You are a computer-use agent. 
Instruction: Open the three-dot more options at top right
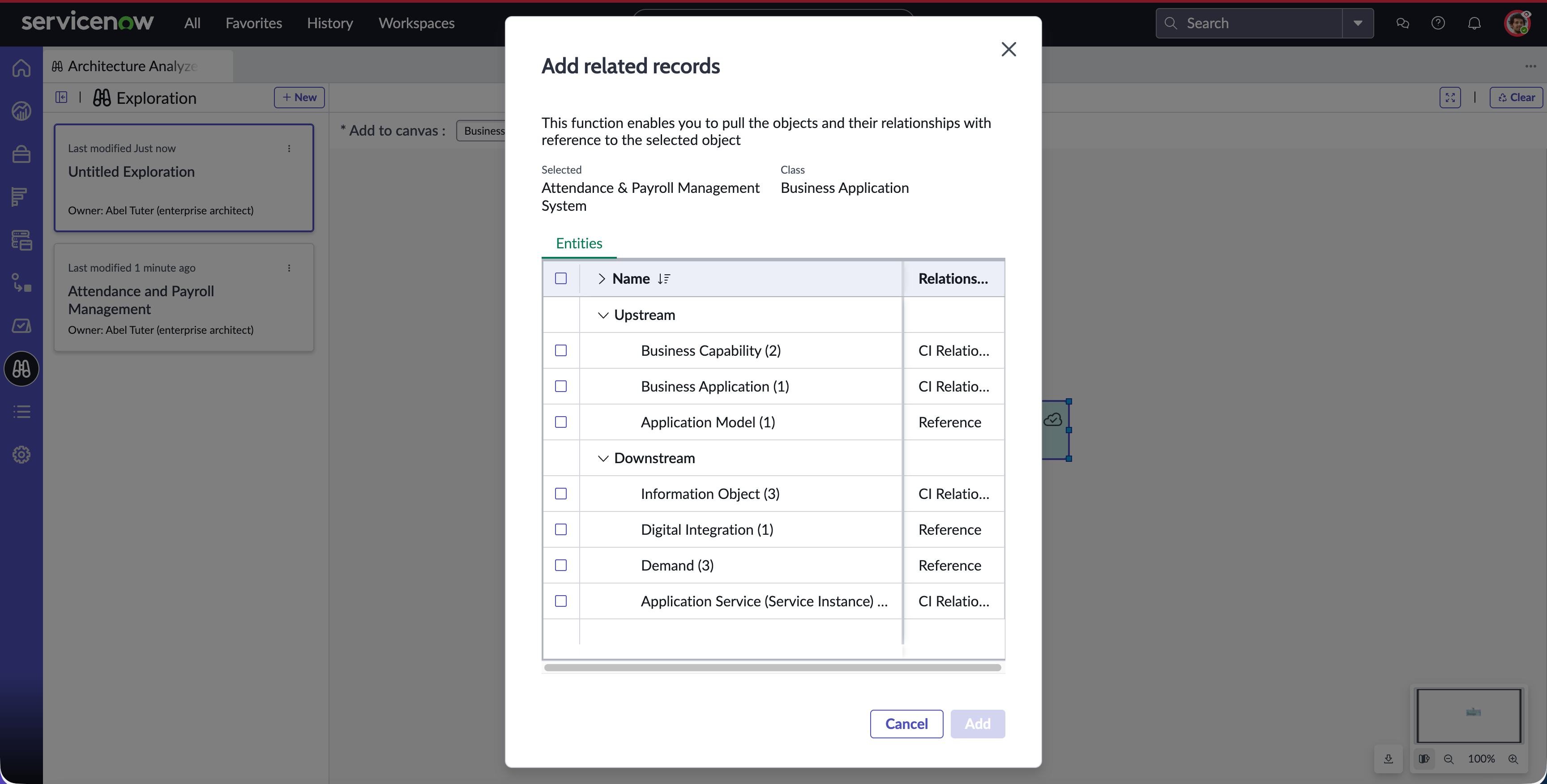tap(1530, 66)
